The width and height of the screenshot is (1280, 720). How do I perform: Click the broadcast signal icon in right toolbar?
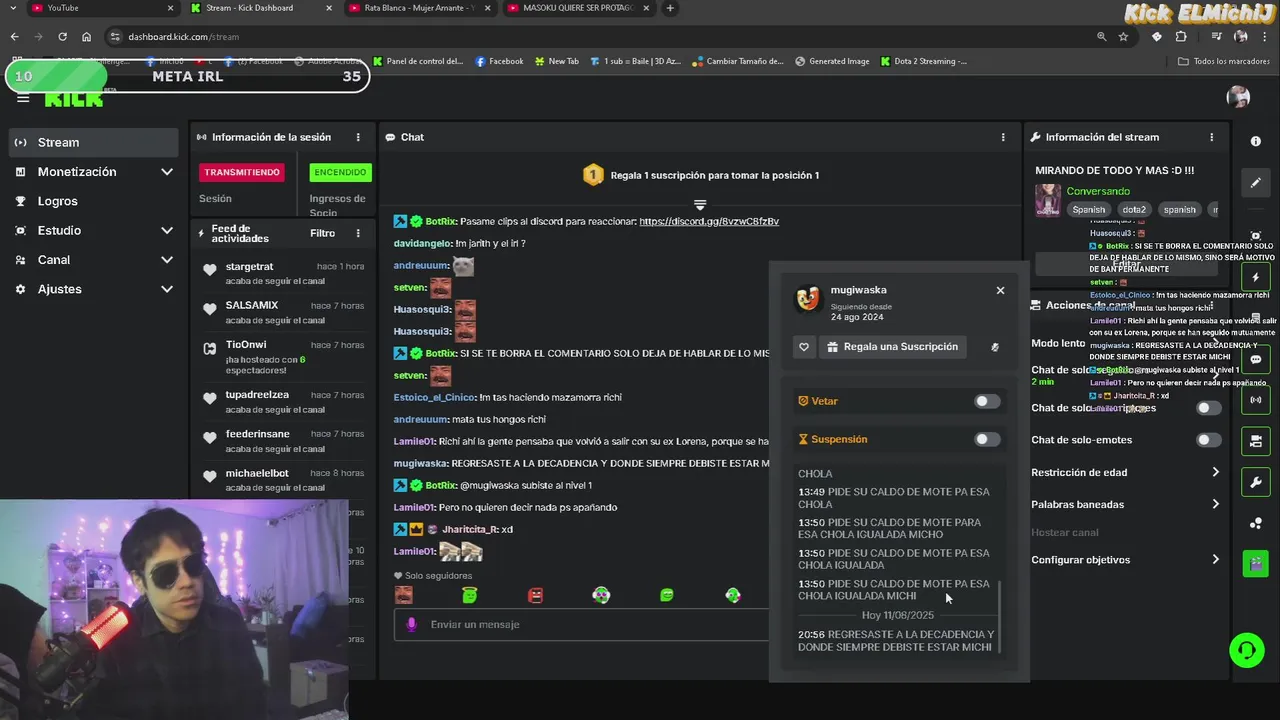tap(1256, 400)
